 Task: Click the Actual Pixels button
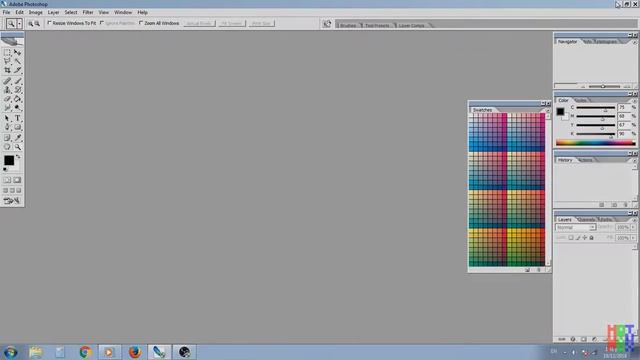pos(200,23)
